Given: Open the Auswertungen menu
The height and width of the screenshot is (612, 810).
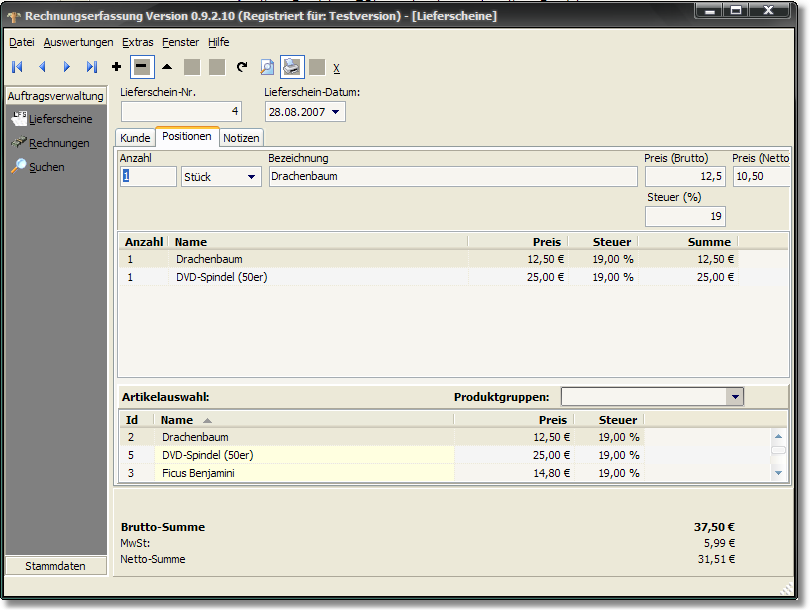Looking at the screenshot, I should (79, 42).
